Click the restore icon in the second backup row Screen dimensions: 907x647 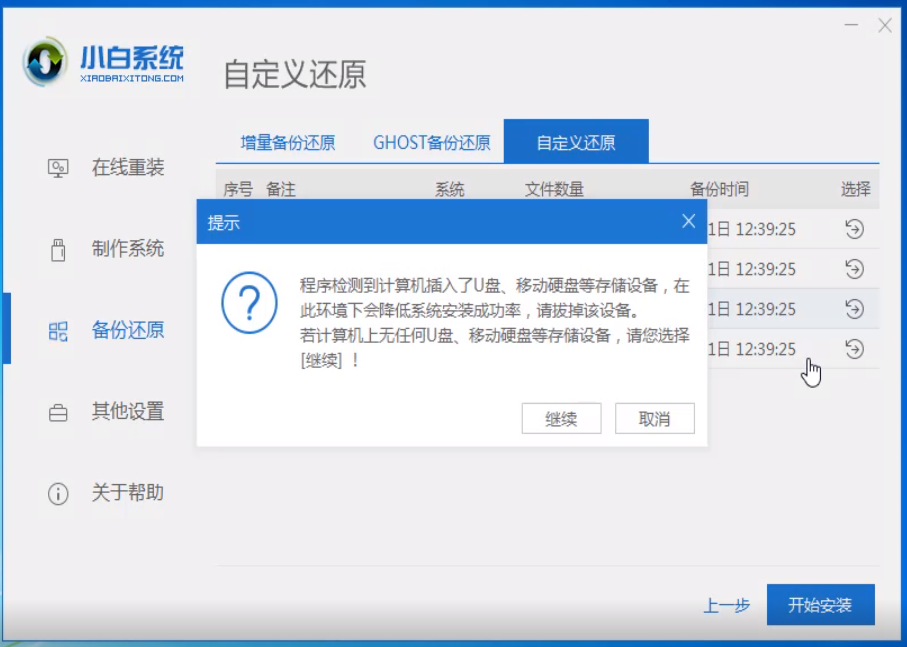[x=854, y=269]
